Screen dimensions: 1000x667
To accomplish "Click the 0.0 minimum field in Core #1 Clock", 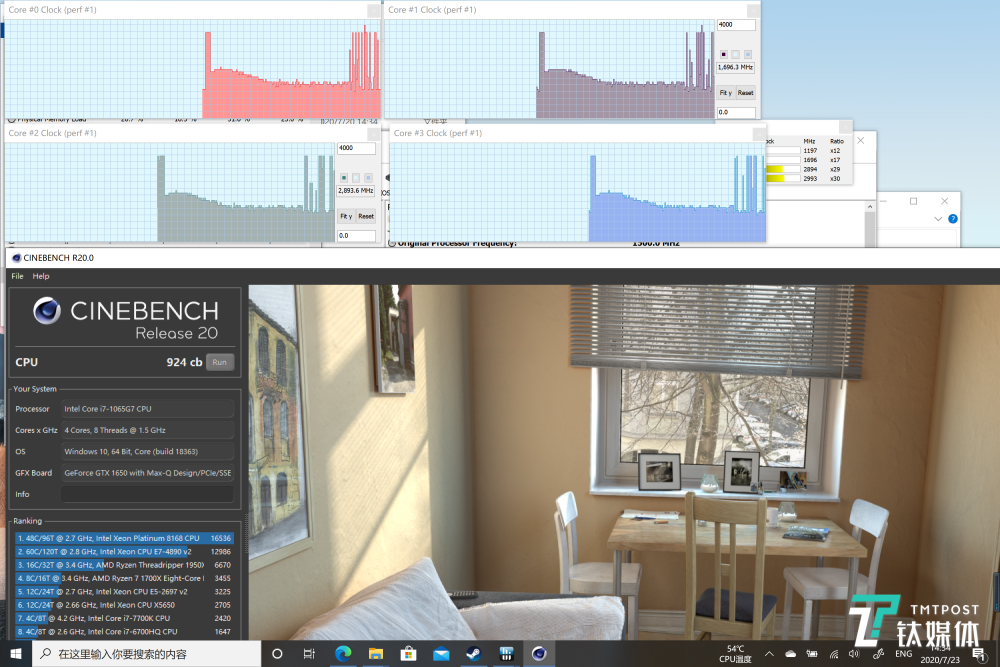I will point(736,112).
